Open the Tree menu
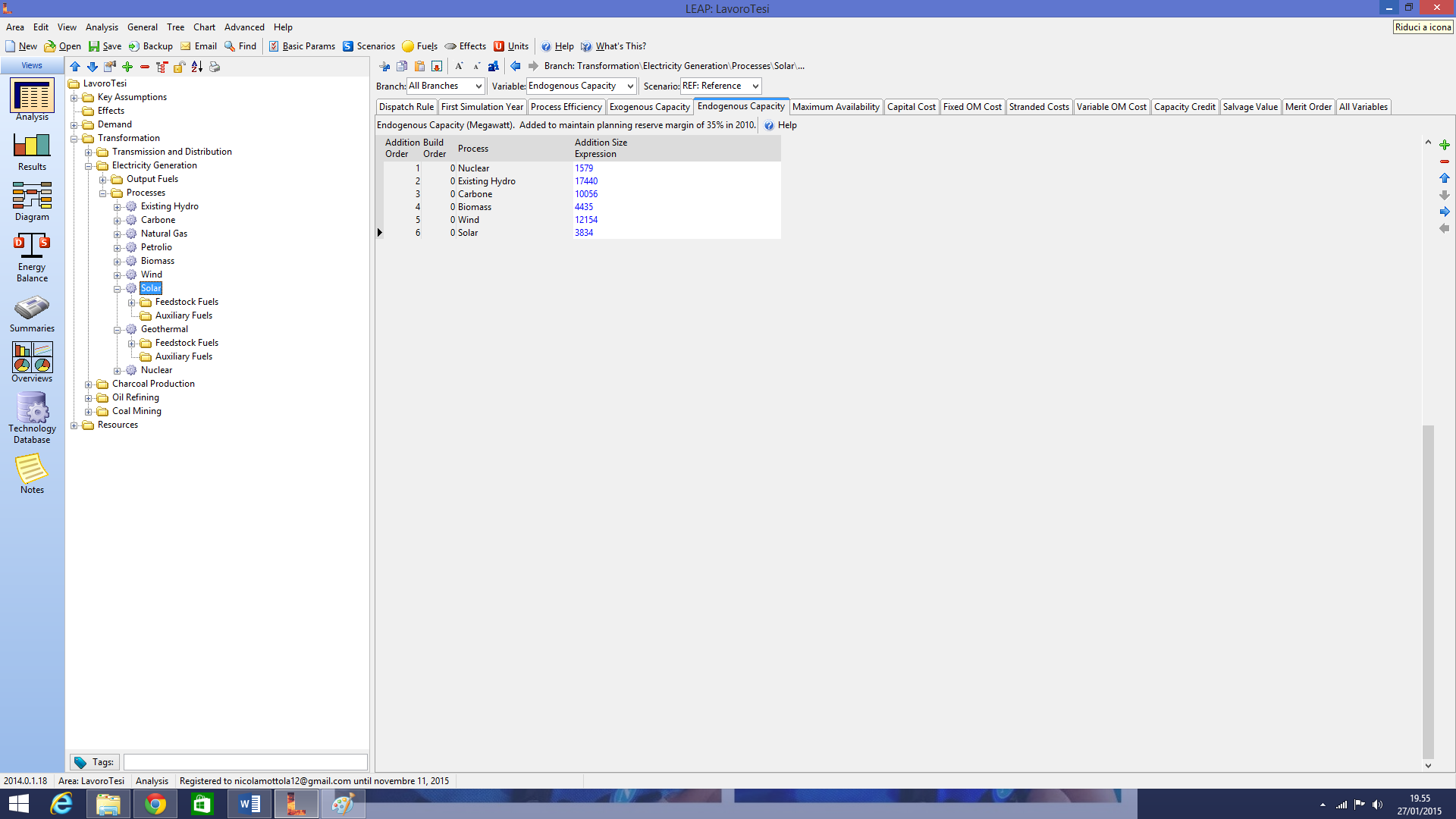Screen dimensions: 1456x819 click(x=175, y=27)
